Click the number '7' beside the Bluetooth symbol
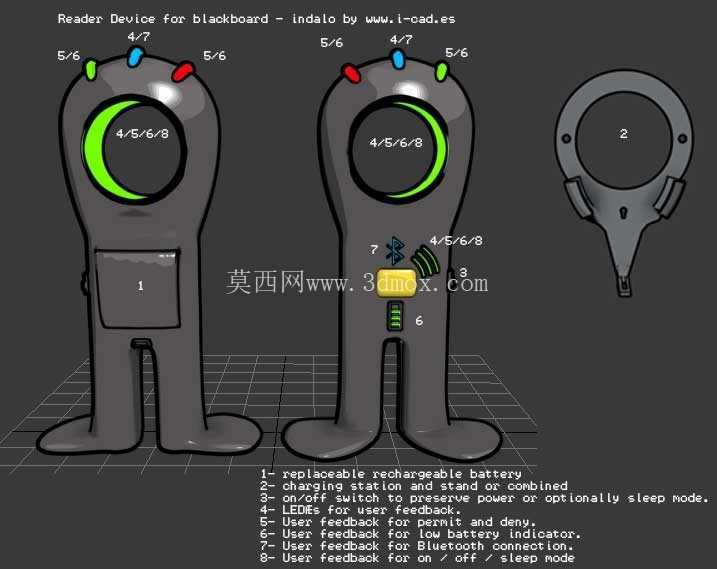This screenshot has width=717, height=569. point(374,249)
